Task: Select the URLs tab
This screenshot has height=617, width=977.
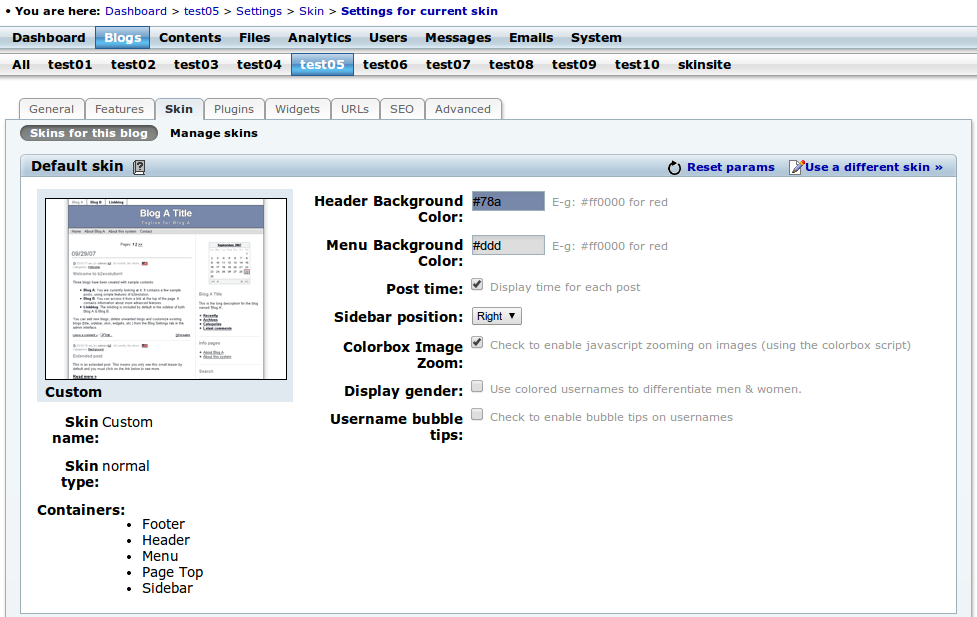Action: pos(355,109)
